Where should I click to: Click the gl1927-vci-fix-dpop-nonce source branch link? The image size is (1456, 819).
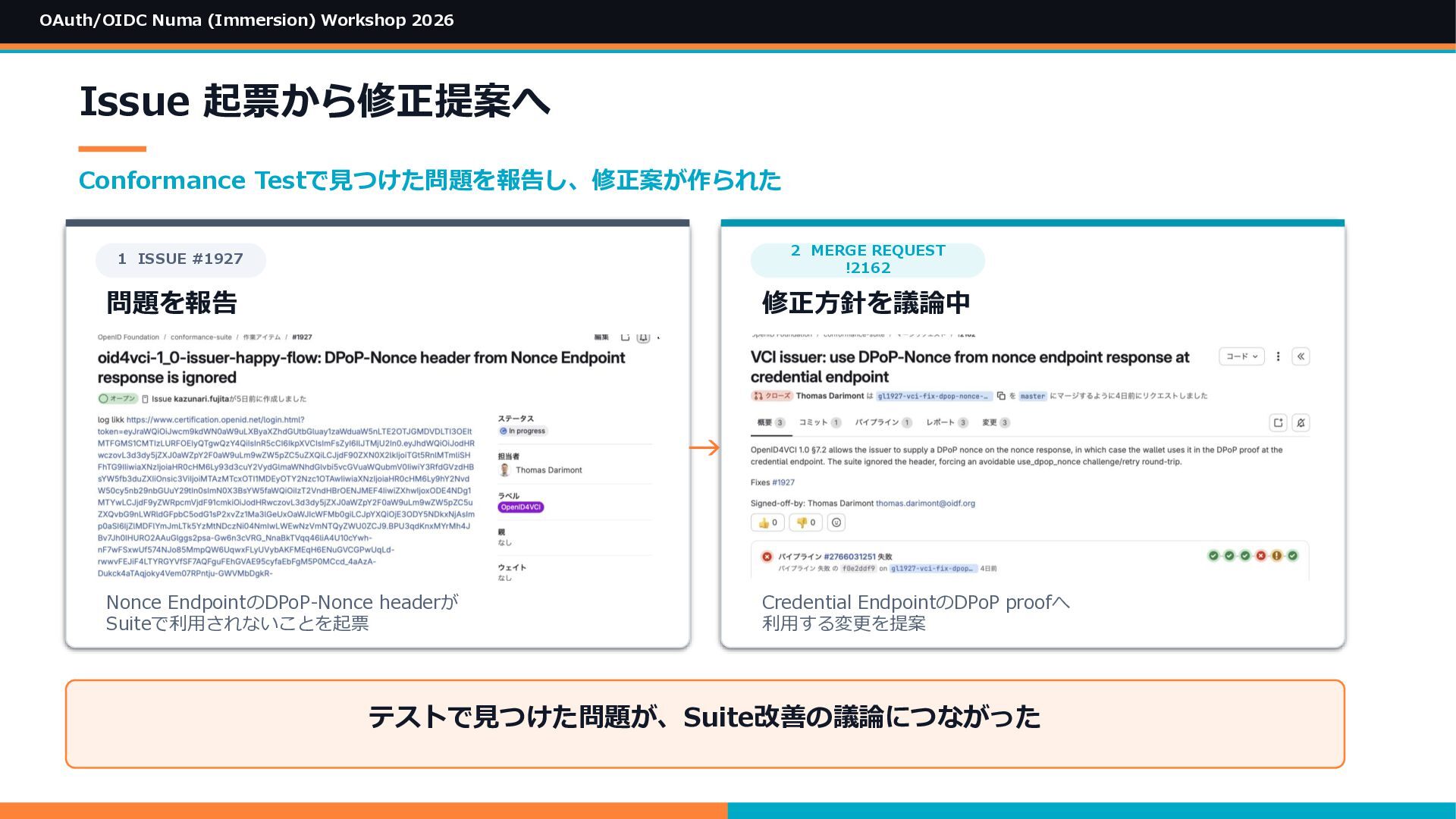pyautogui.click(x=934, y=396)
